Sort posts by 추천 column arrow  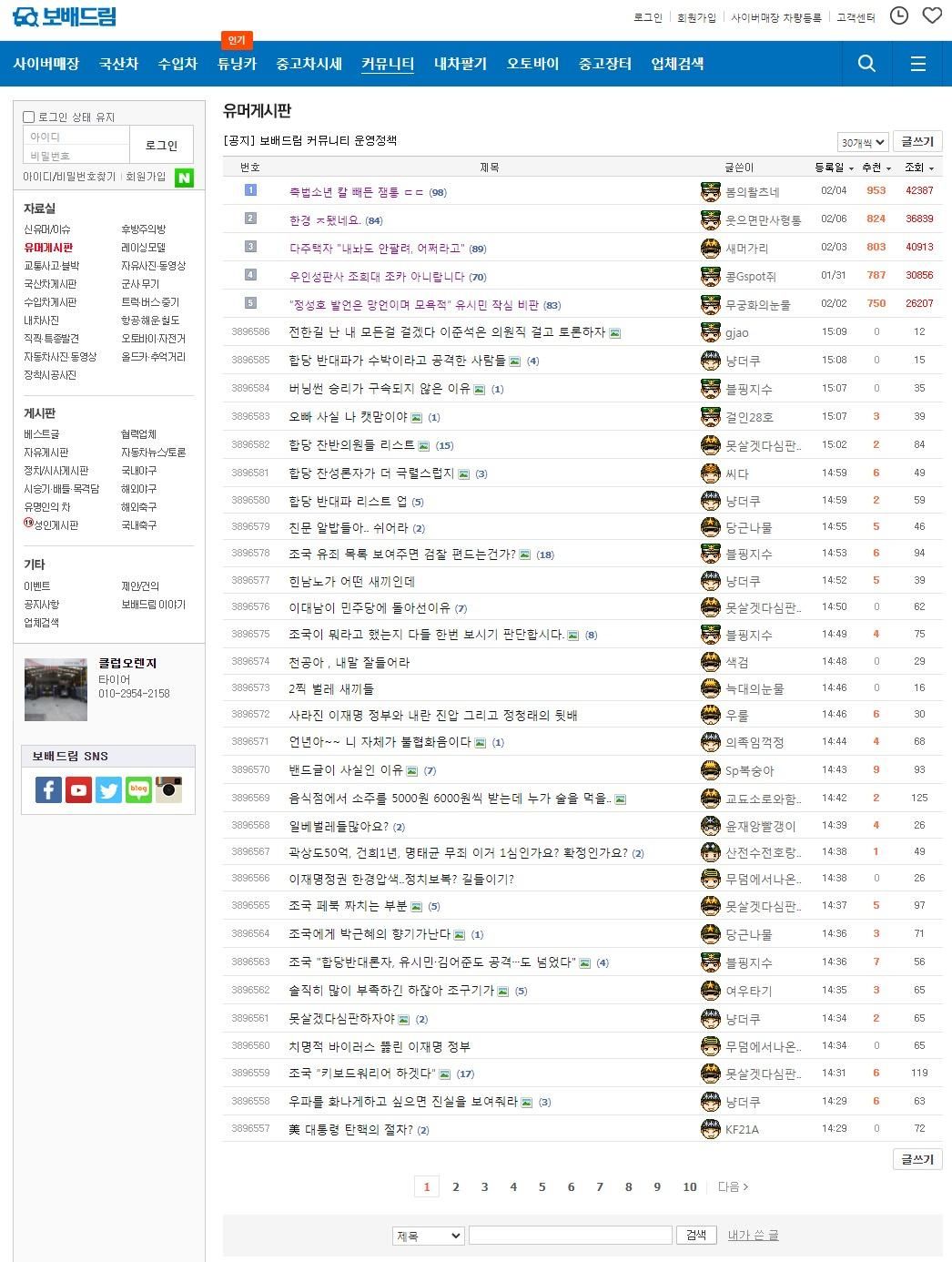(887, 168)
